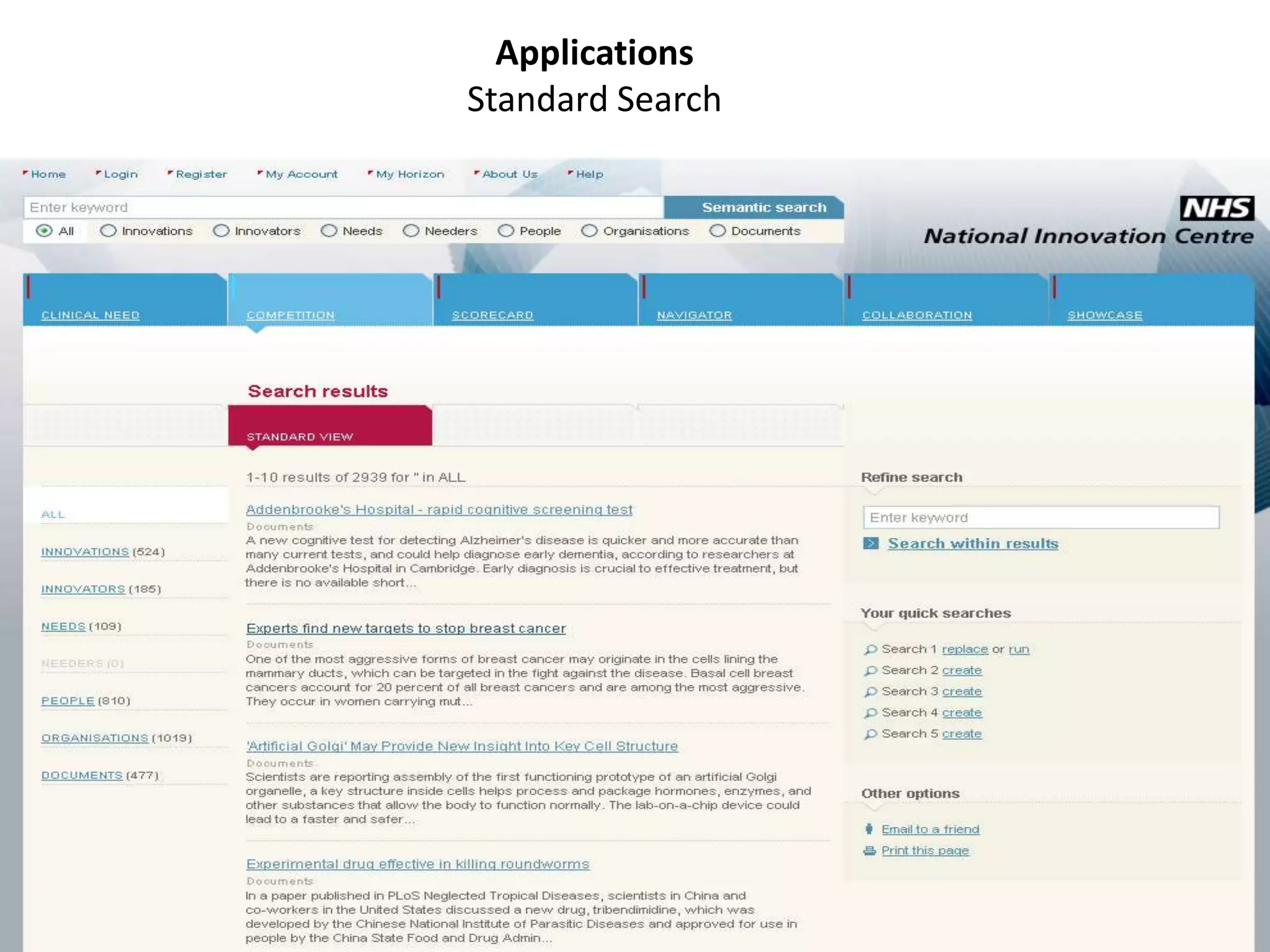Choose the Documents radio option
Viewport: 1270px width, 952px height.
(717, 231)
